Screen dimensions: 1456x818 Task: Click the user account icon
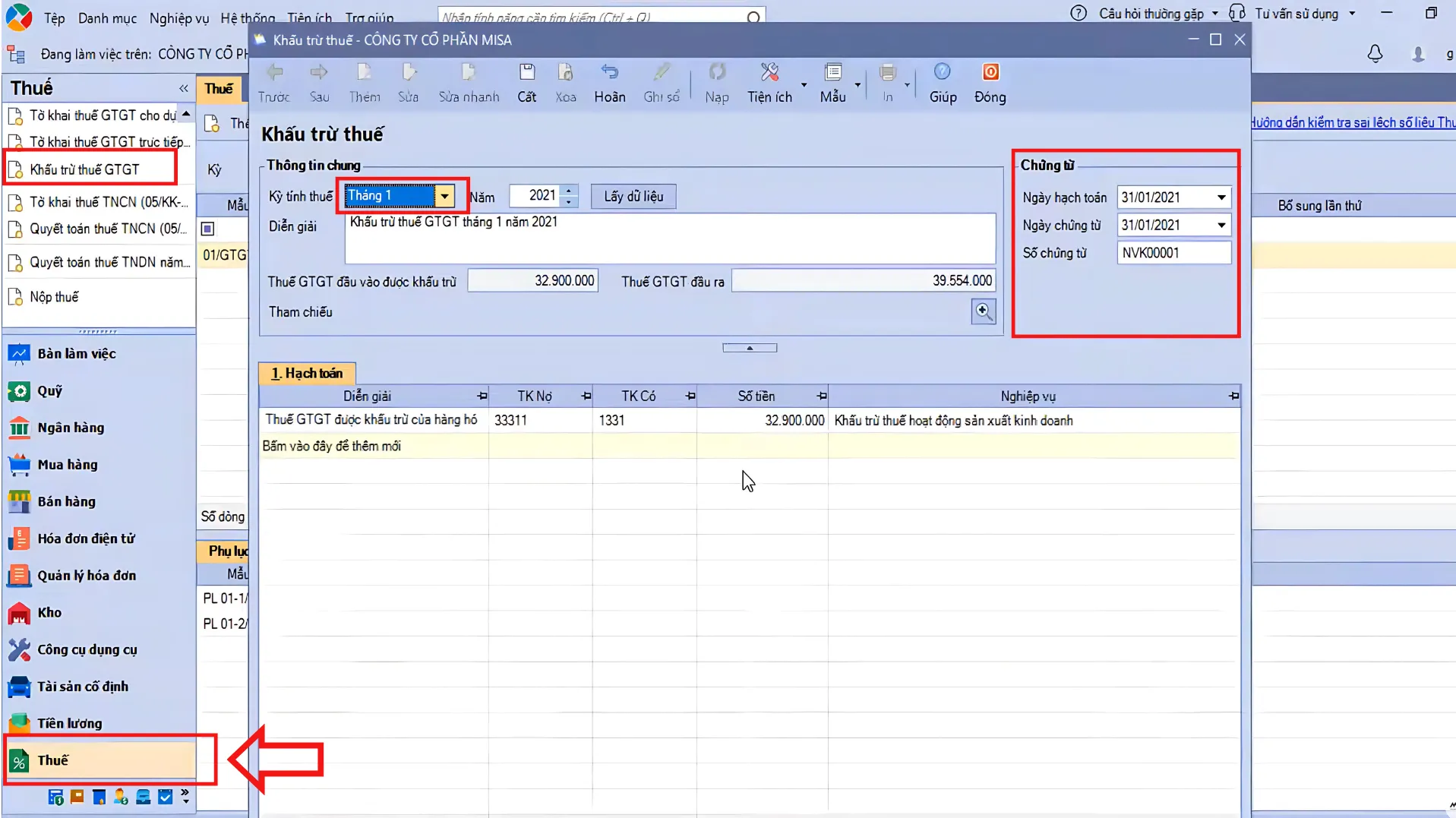tap(1417, 54)
